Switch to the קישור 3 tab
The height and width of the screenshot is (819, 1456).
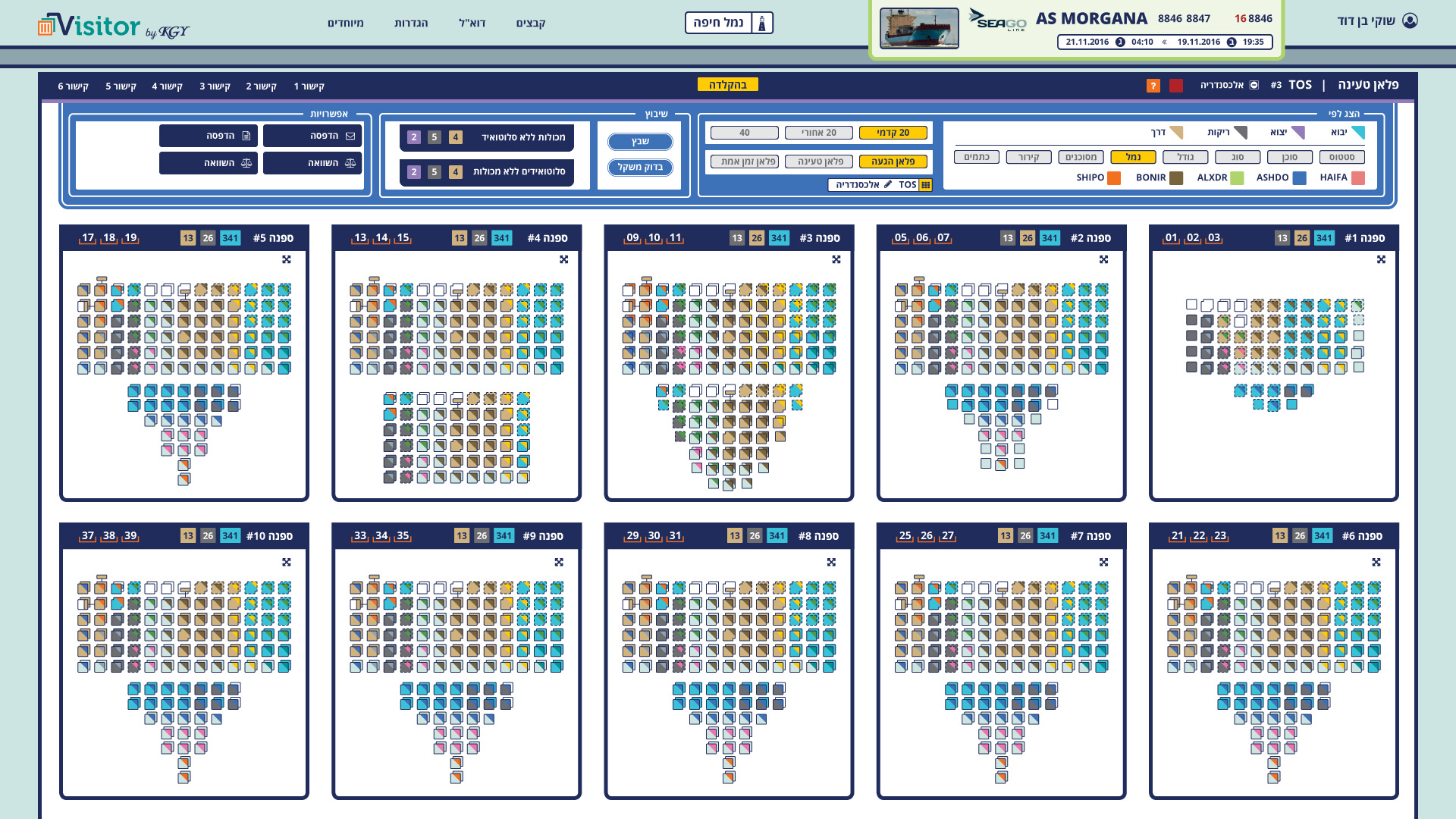pyautogui.click(x=215, y=86)
